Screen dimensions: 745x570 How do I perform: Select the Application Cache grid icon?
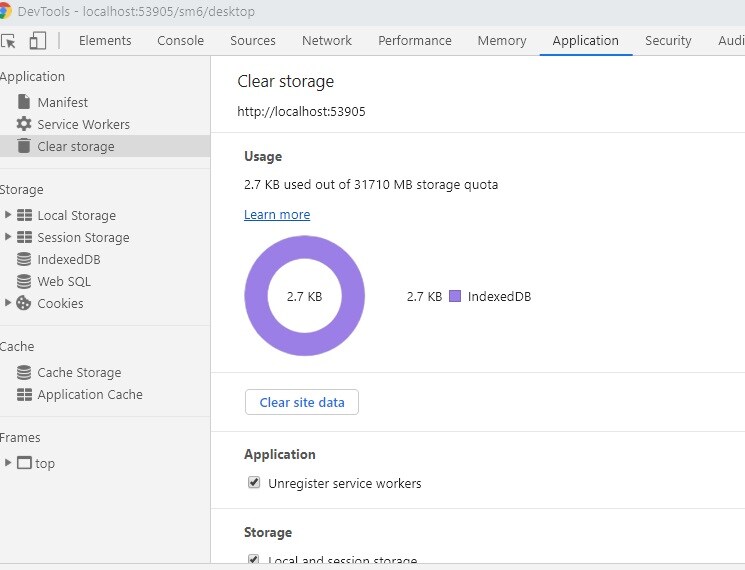(x=24, y=394)
